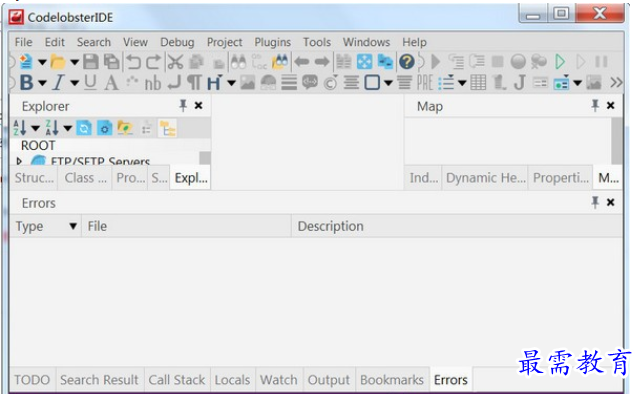Viewport: 640px width, 394px height.
Task: Click the green Run debug play icon
Action: 560,62
